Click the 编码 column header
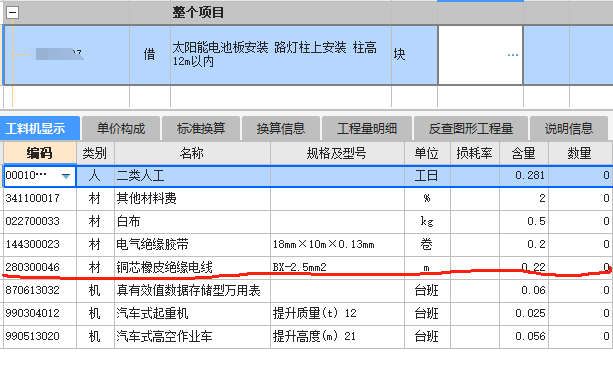 click(x=39, y=153)
